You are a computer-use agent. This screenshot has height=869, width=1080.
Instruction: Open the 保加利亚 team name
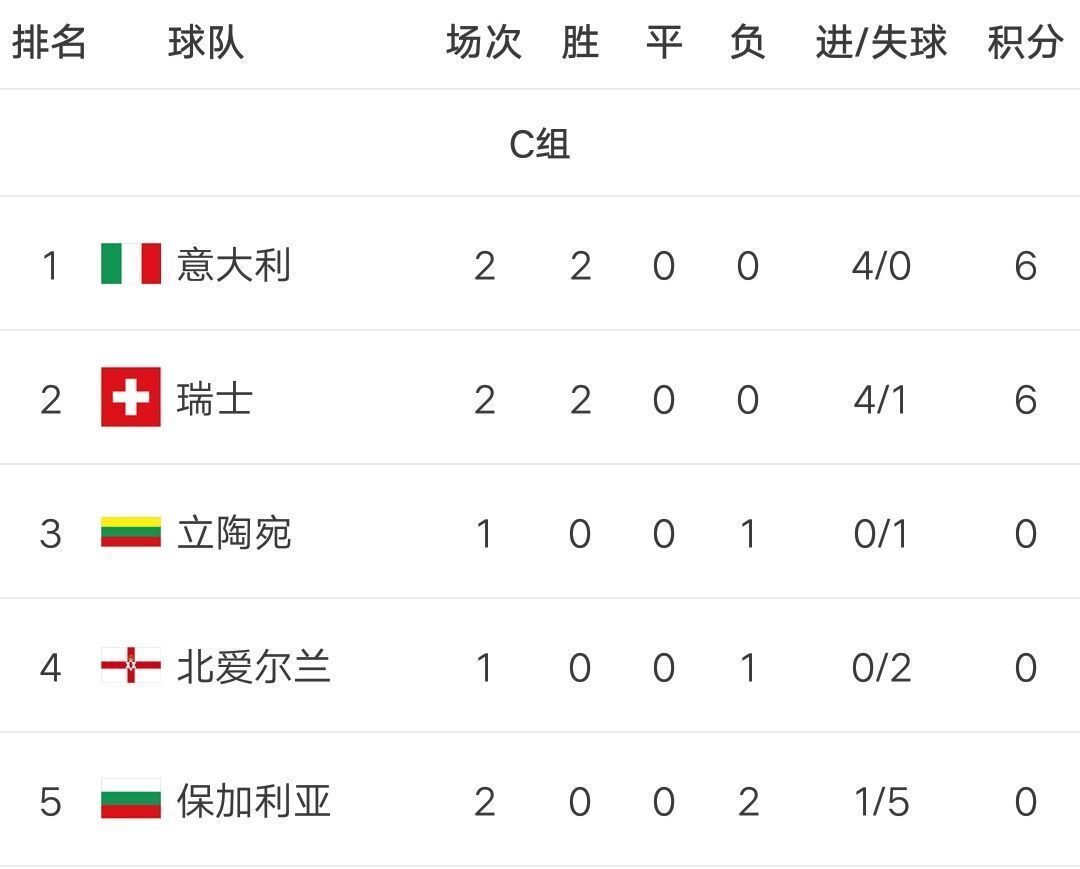click(253, 801)
